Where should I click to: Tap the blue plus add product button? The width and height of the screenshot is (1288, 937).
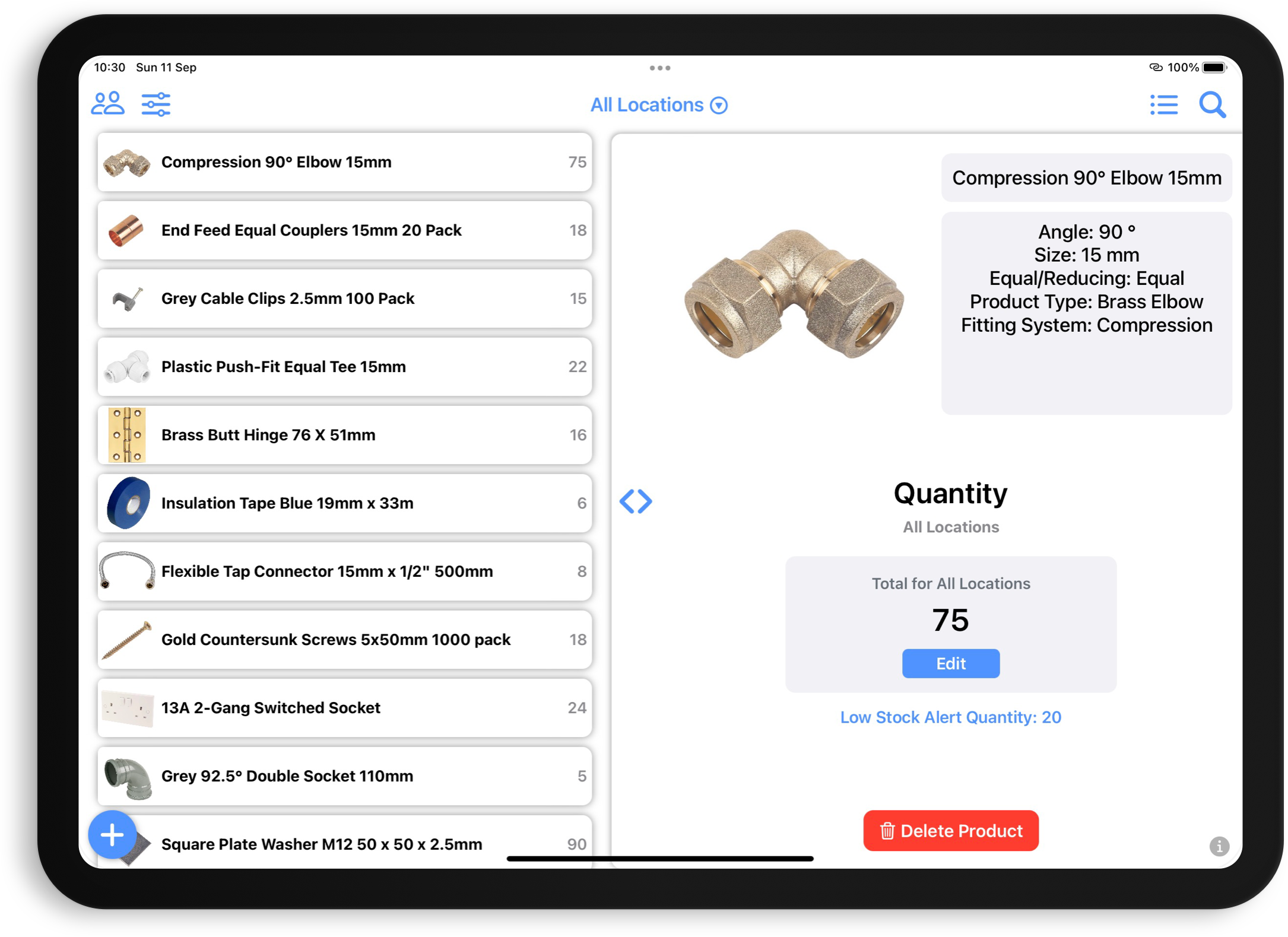112,834
